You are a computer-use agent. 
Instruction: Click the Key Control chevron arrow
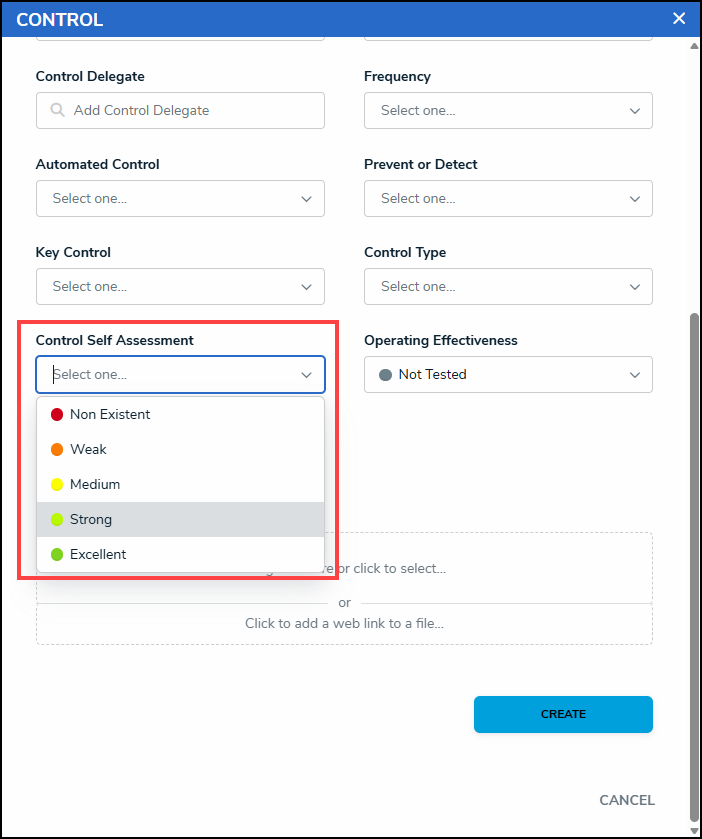pos(306,287)
